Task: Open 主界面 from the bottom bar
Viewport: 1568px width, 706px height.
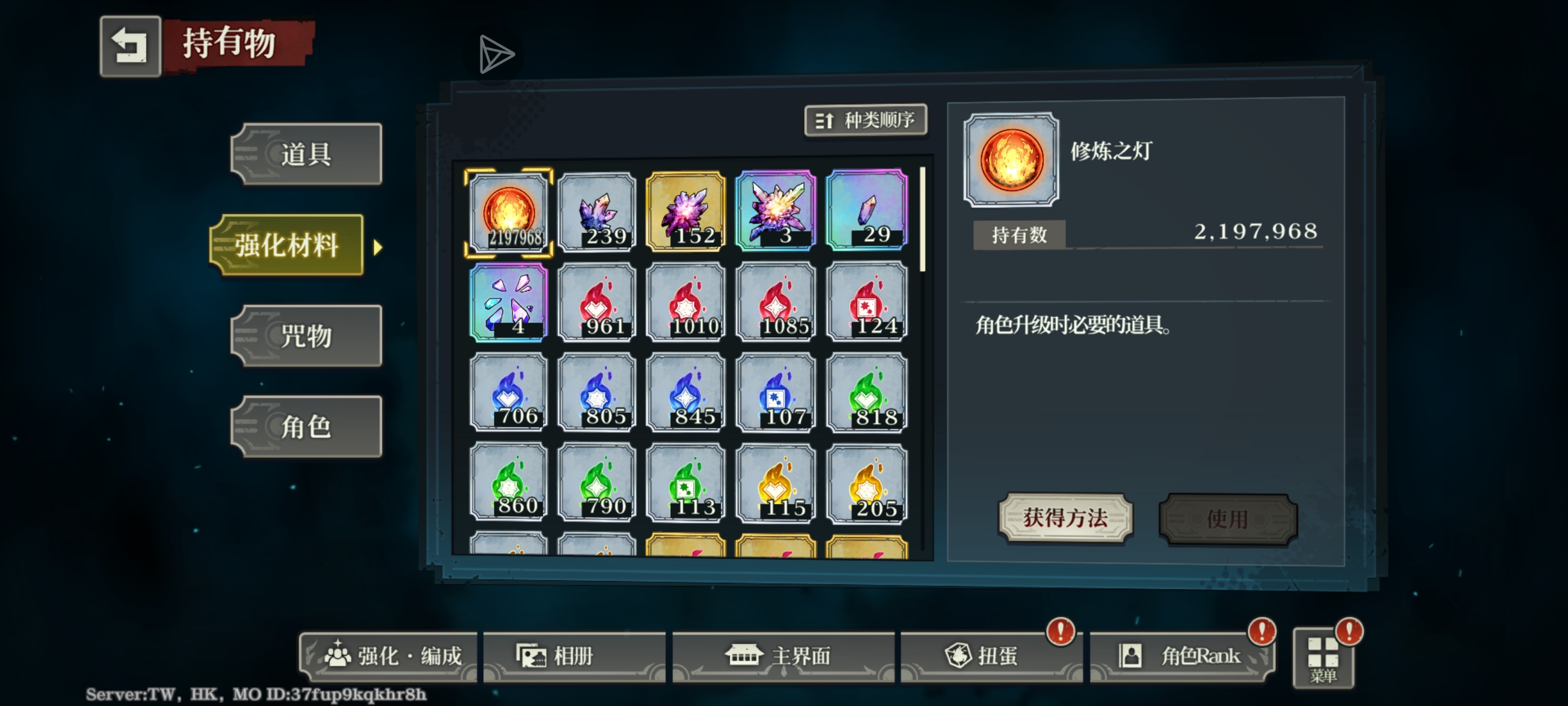Action: pyautogui.click(x=783, y=656)
